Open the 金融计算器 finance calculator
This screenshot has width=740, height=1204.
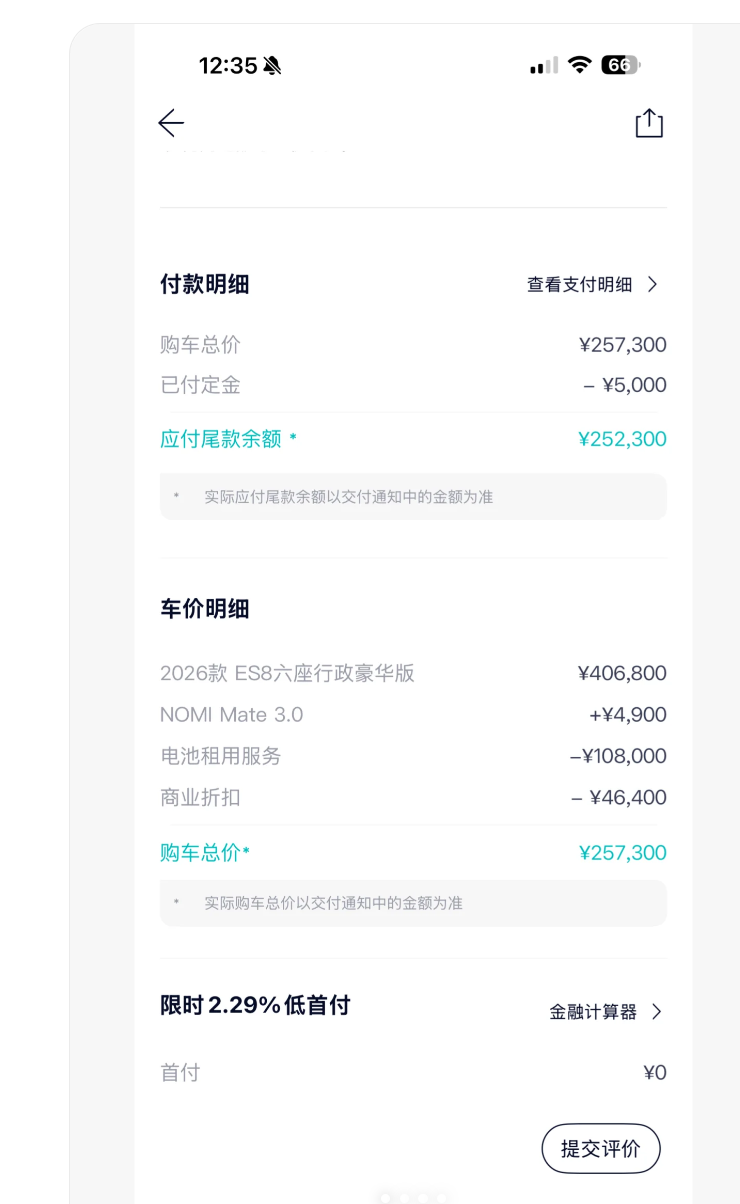pos(593,1012)
